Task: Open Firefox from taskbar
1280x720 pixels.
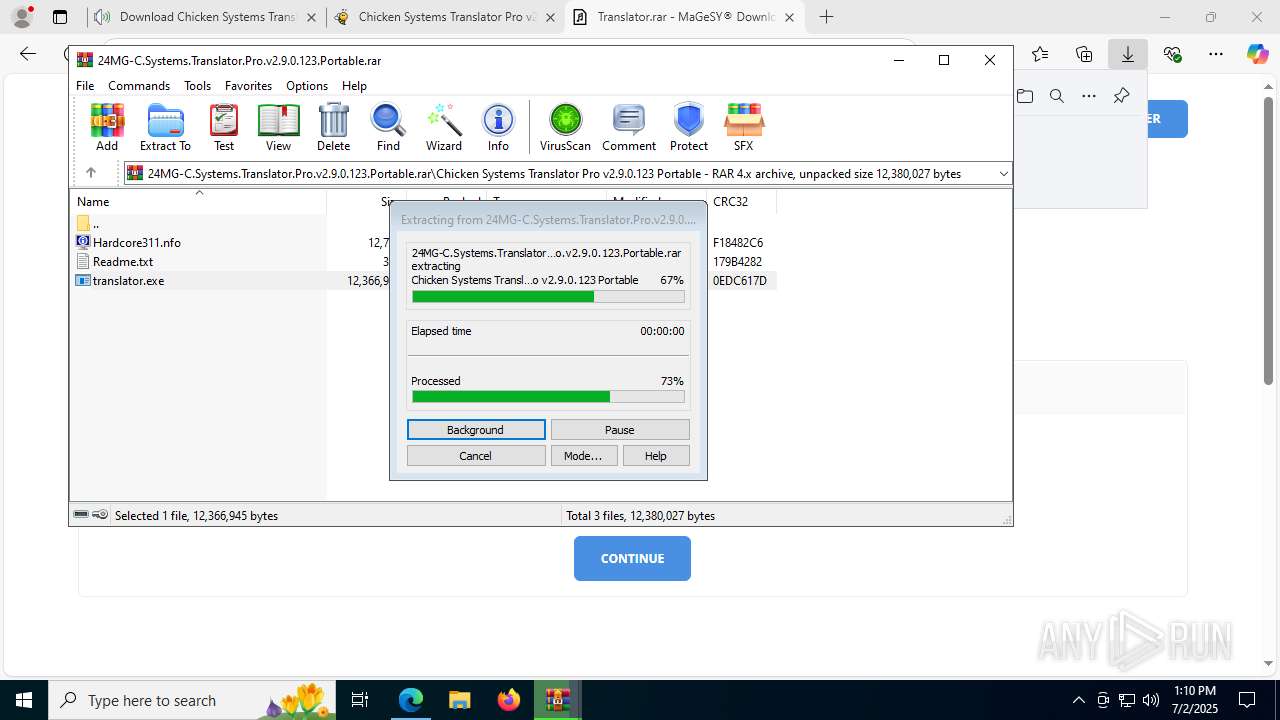Action: click(509, 700)
